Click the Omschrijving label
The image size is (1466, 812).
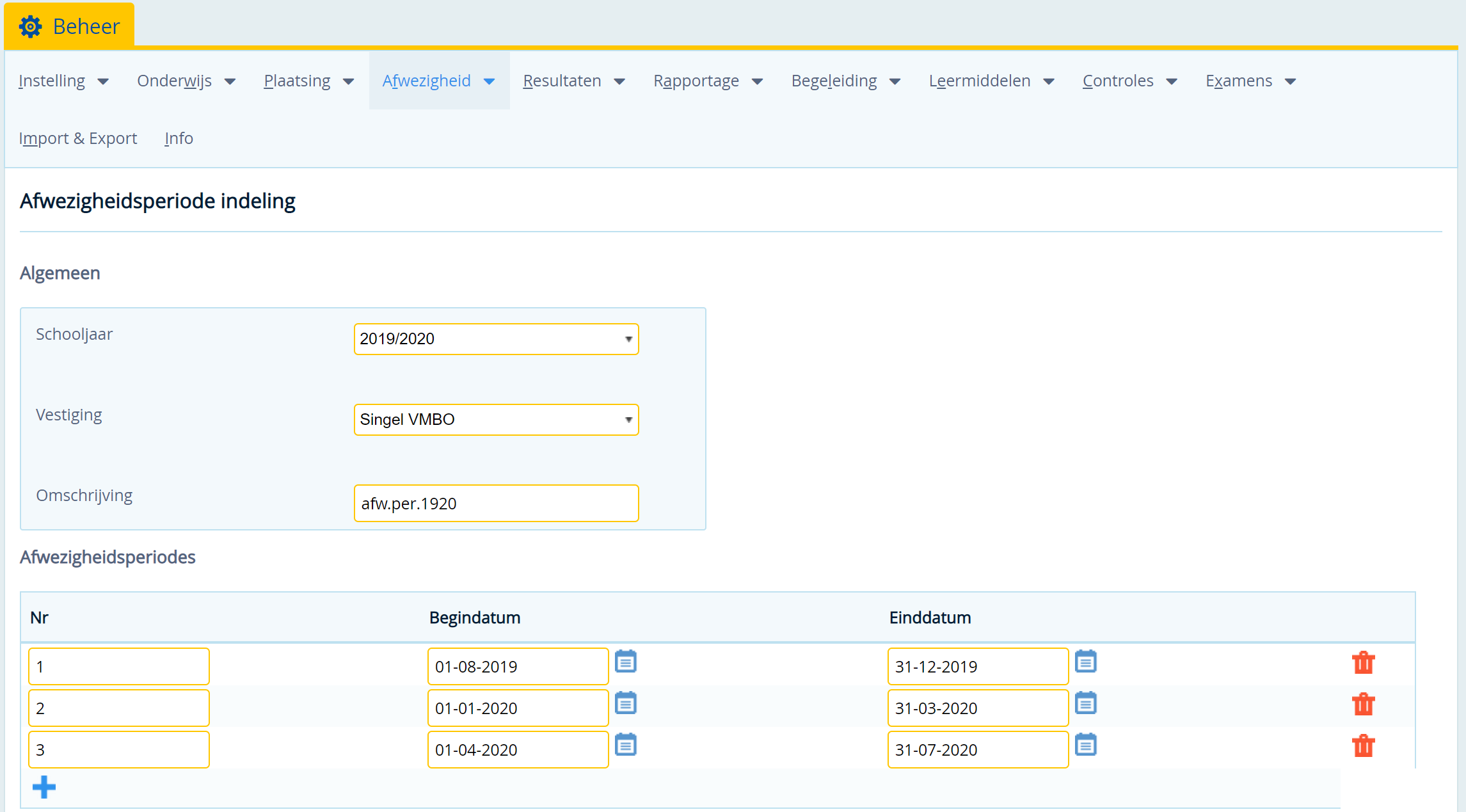[84, 495]
